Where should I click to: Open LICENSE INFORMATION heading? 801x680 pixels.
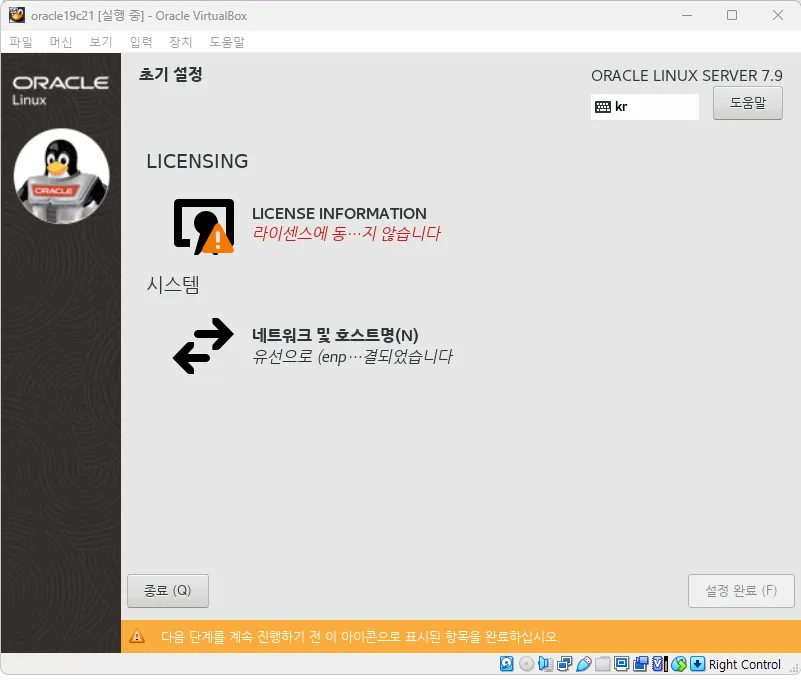(x=339, y=214)
